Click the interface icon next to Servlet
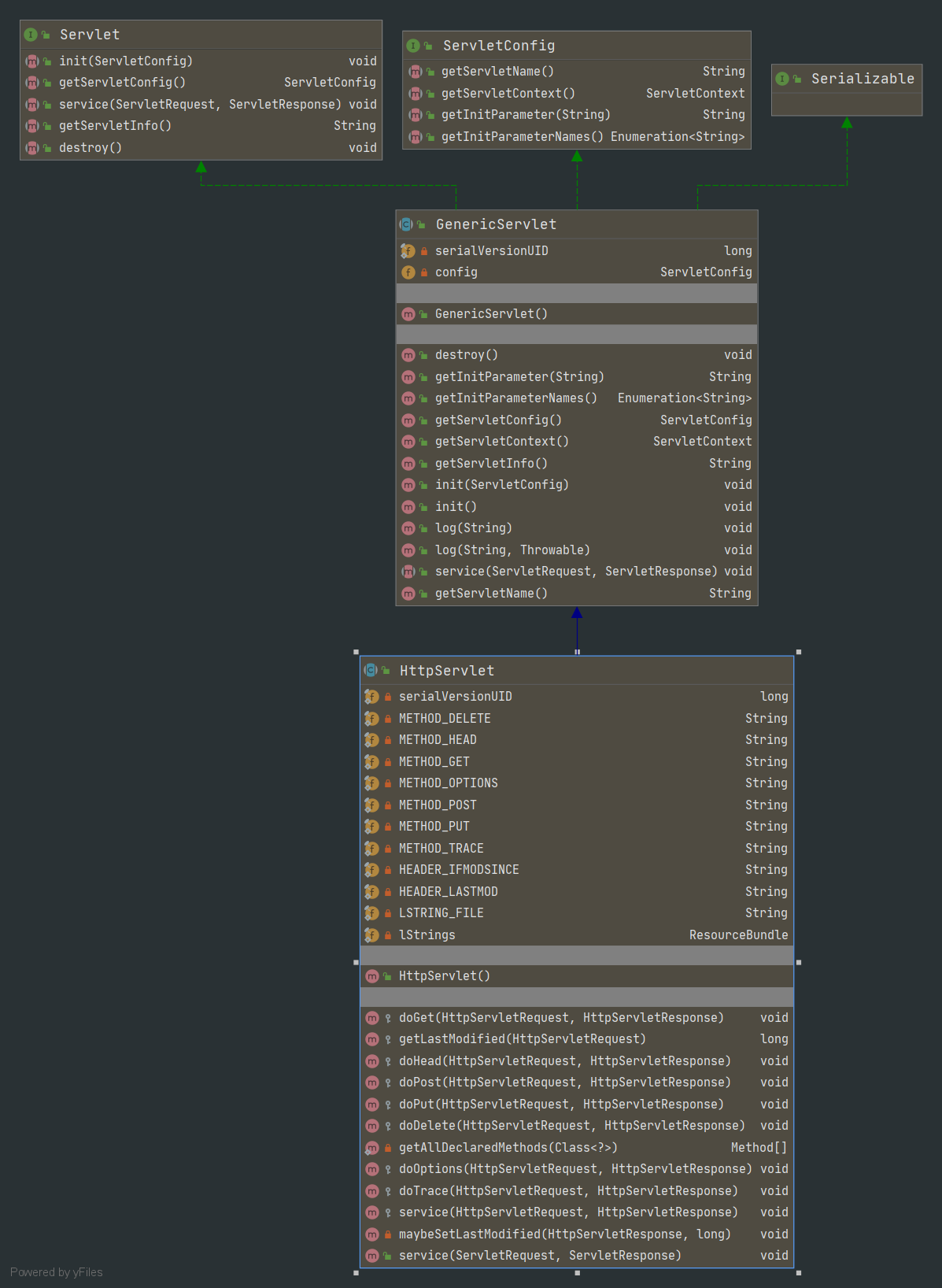942x1288 pixels. (x=31, y=35)
